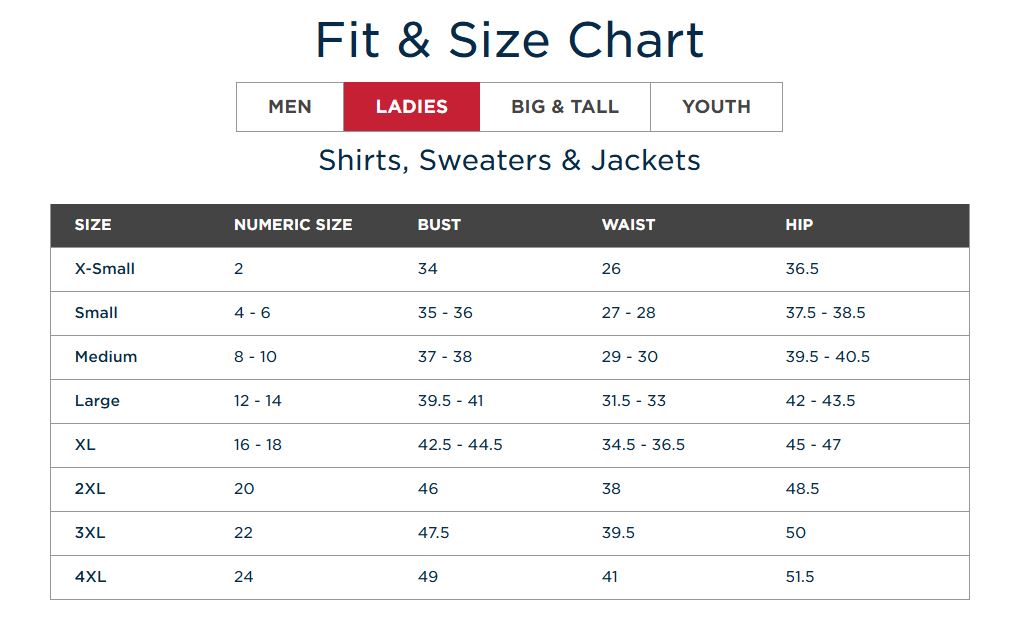Open the BIG & TALL tab
The width and height of the screenshot is (1021, 636).
click(565, 107)
